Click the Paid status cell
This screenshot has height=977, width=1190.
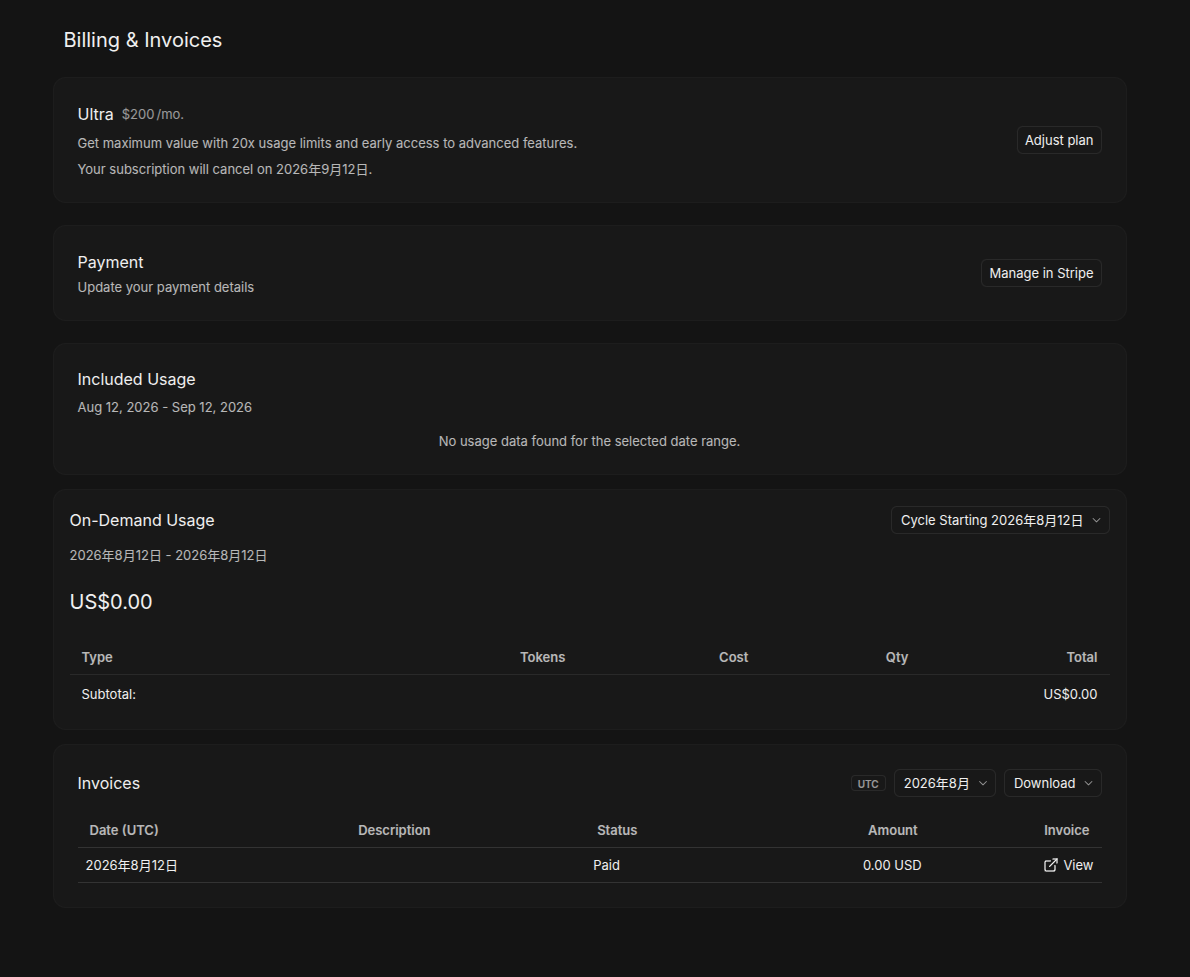point(606,865)
